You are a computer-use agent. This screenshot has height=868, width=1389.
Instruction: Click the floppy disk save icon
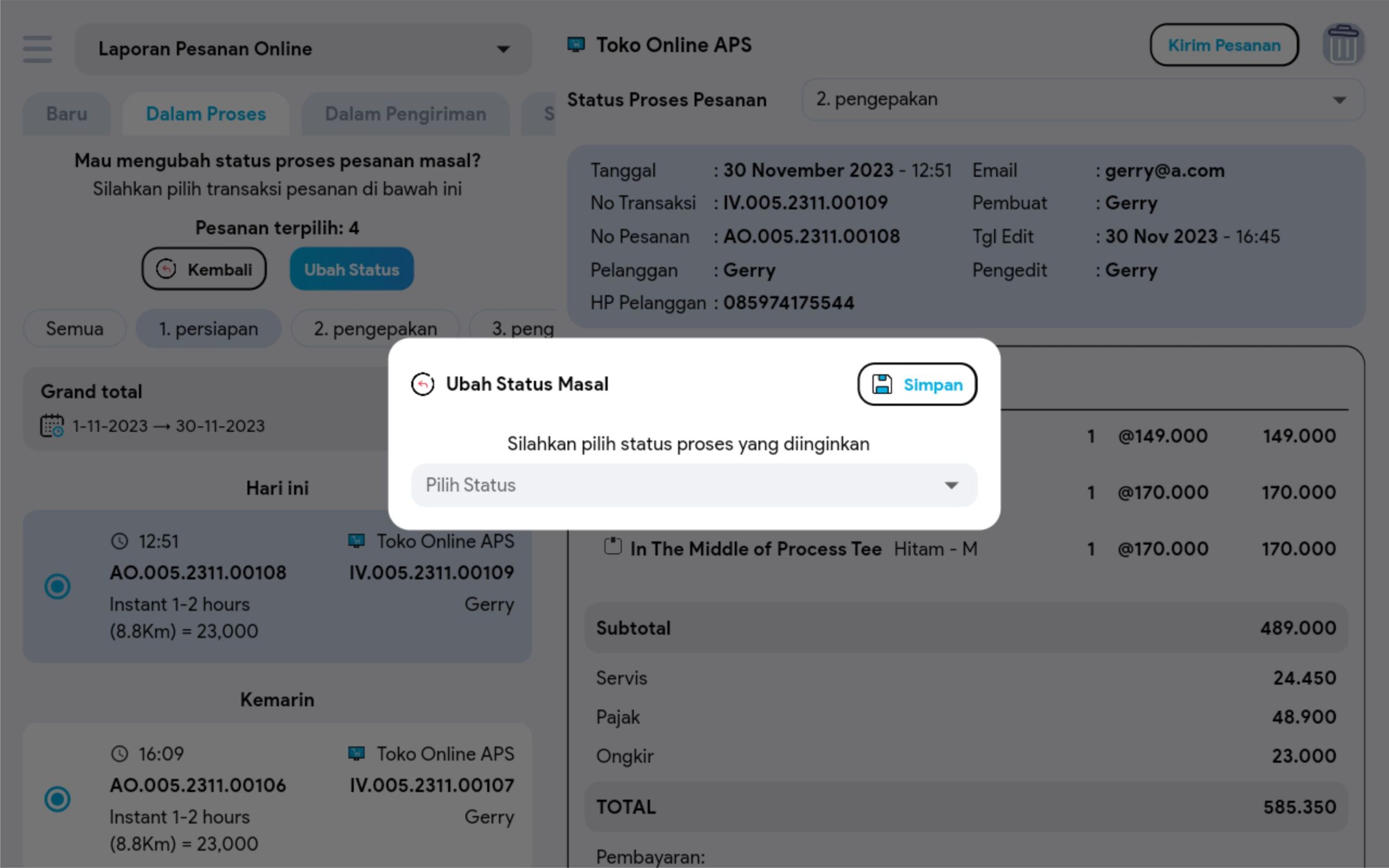(x=882, y=384)
